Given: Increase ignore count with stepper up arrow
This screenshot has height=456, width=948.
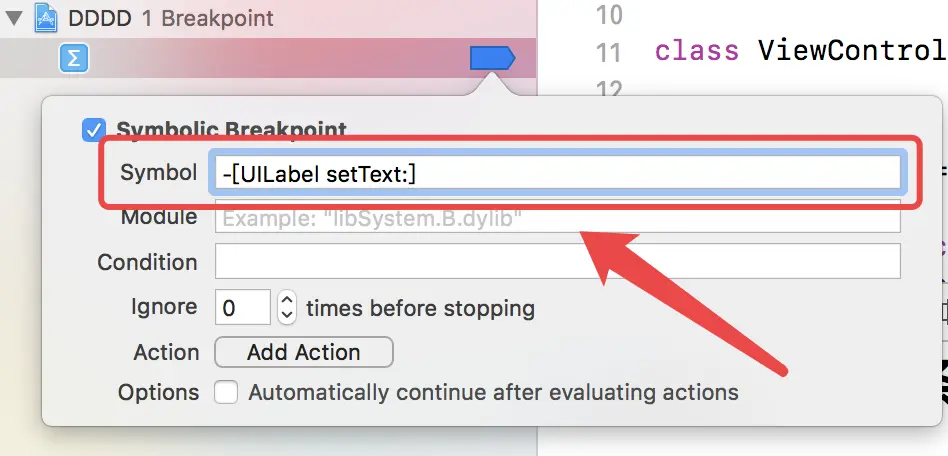Looking at the screenshot, I should coord(287,299).
